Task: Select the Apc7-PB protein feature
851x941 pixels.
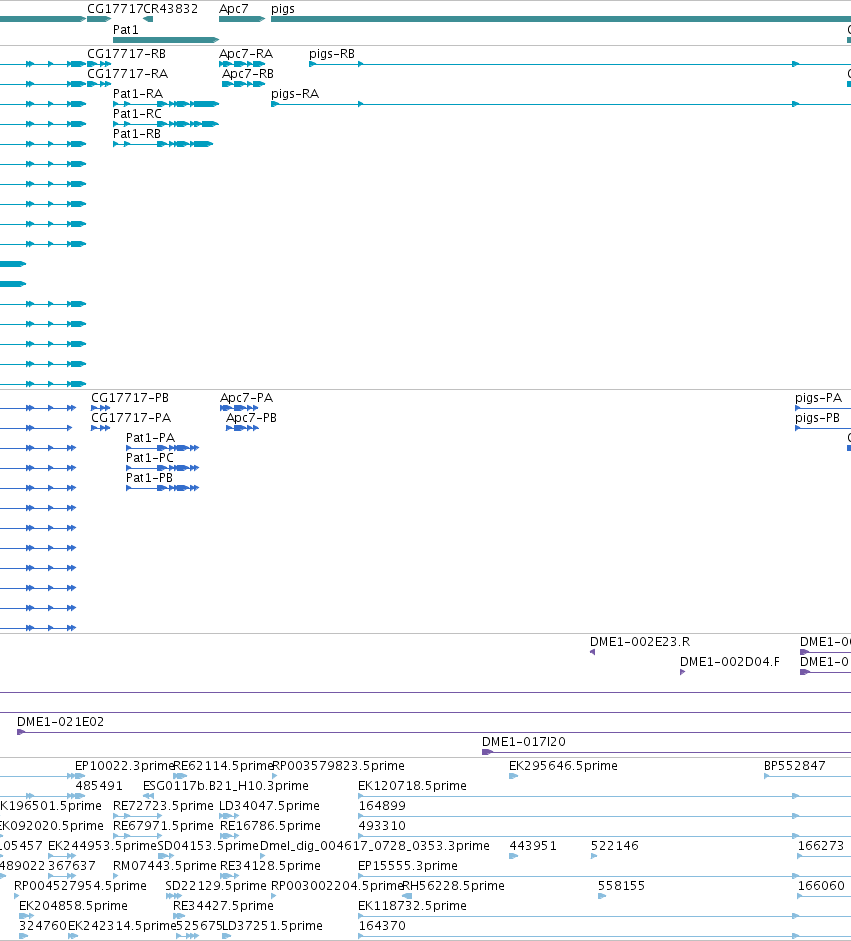Action: (242, 428)
